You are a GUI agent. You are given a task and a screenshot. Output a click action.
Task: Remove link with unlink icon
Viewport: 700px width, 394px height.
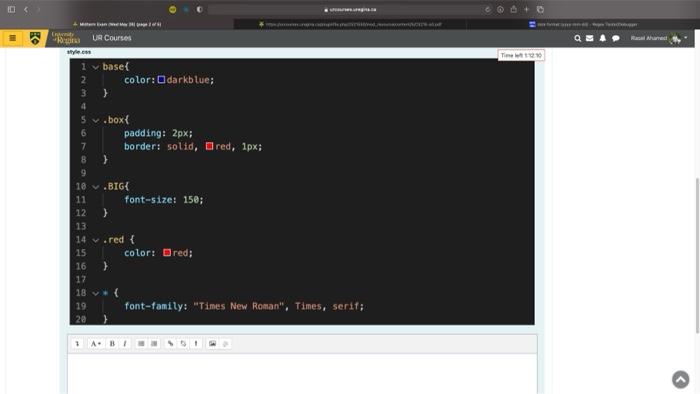pos(183,344)
